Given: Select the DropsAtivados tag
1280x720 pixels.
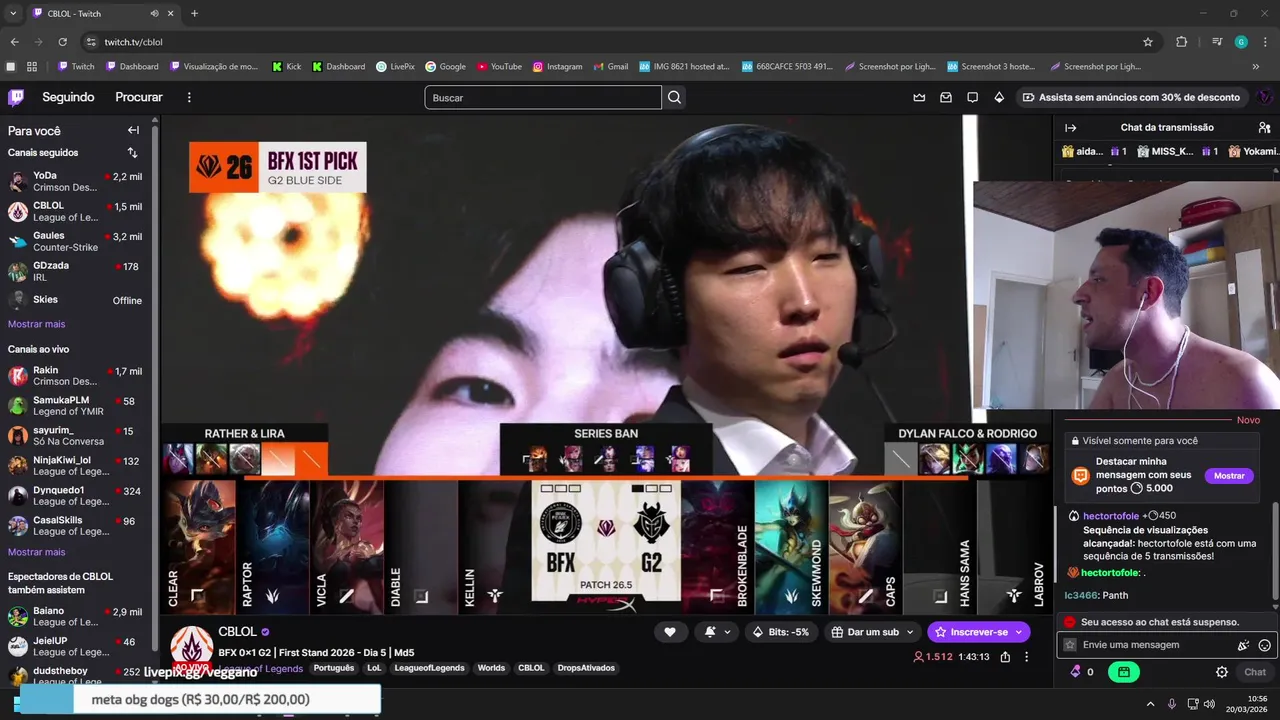Looking at the screenshot, I should [586, 668].
